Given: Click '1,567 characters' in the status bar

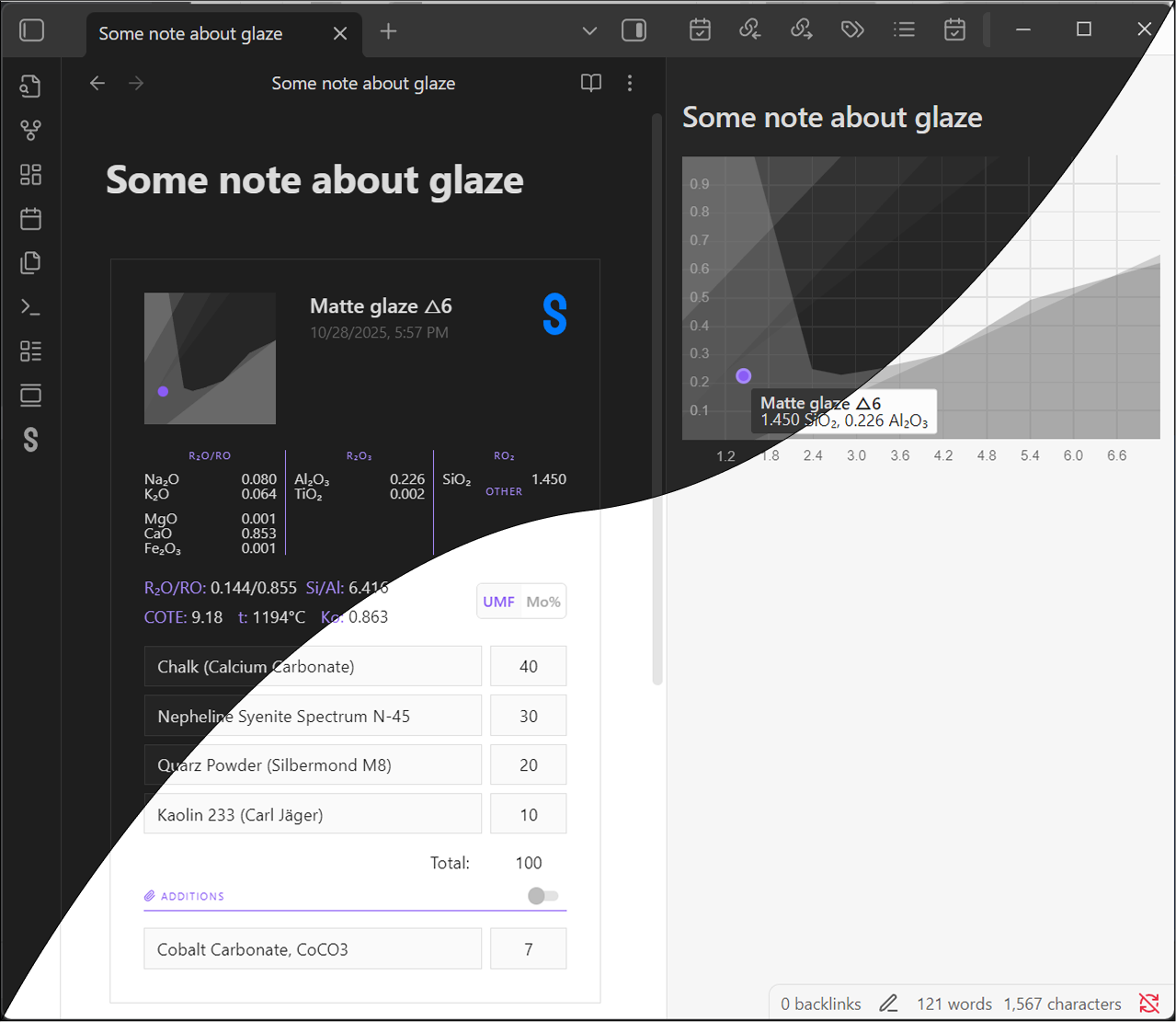Looking at the screenshot, I should 1063,1004.
